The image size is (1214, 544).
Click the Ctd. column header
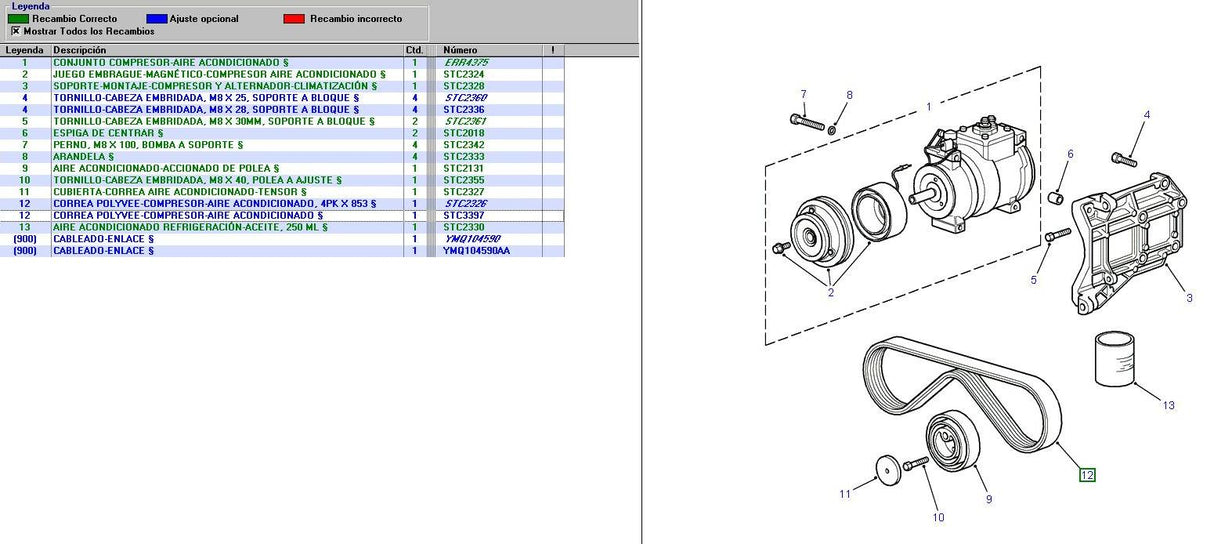(x=414, y=50)
